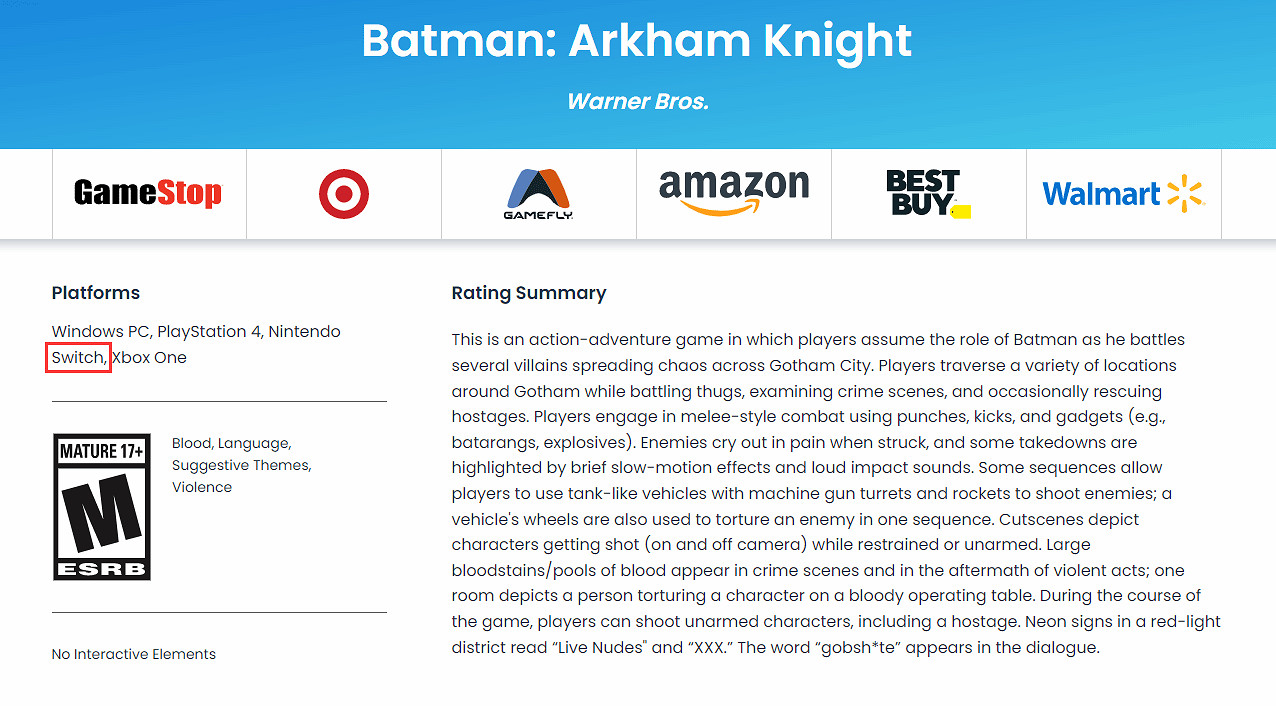Click the ESRB Mature 17+ rating icon
Screen dimensions: 1276x706
pyautogui.click(x=101, y=506)
